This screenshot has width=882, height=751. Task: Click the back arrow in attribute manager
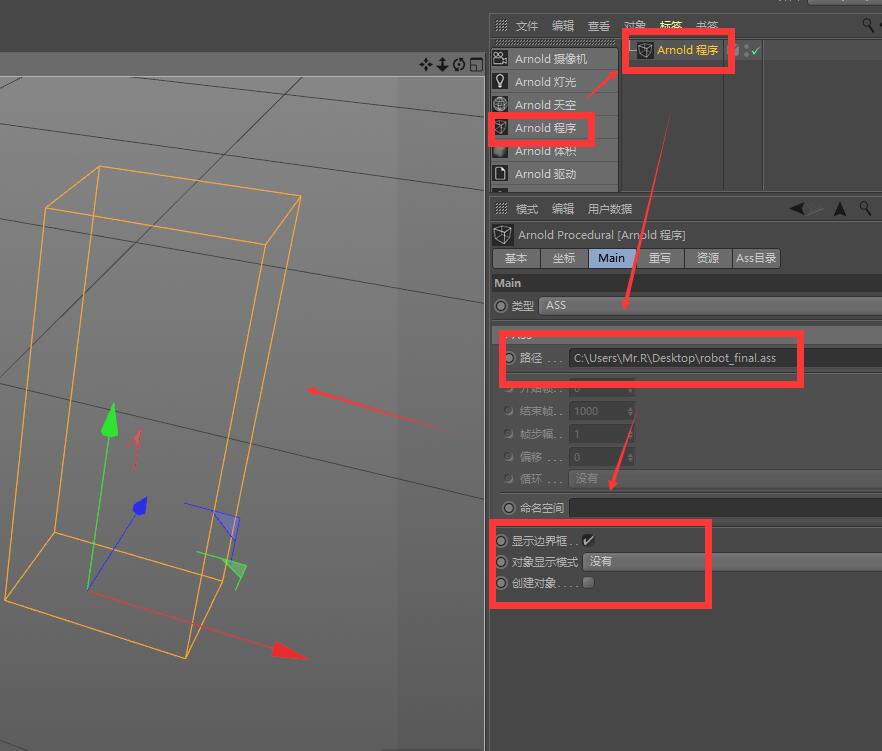(798, 209)
